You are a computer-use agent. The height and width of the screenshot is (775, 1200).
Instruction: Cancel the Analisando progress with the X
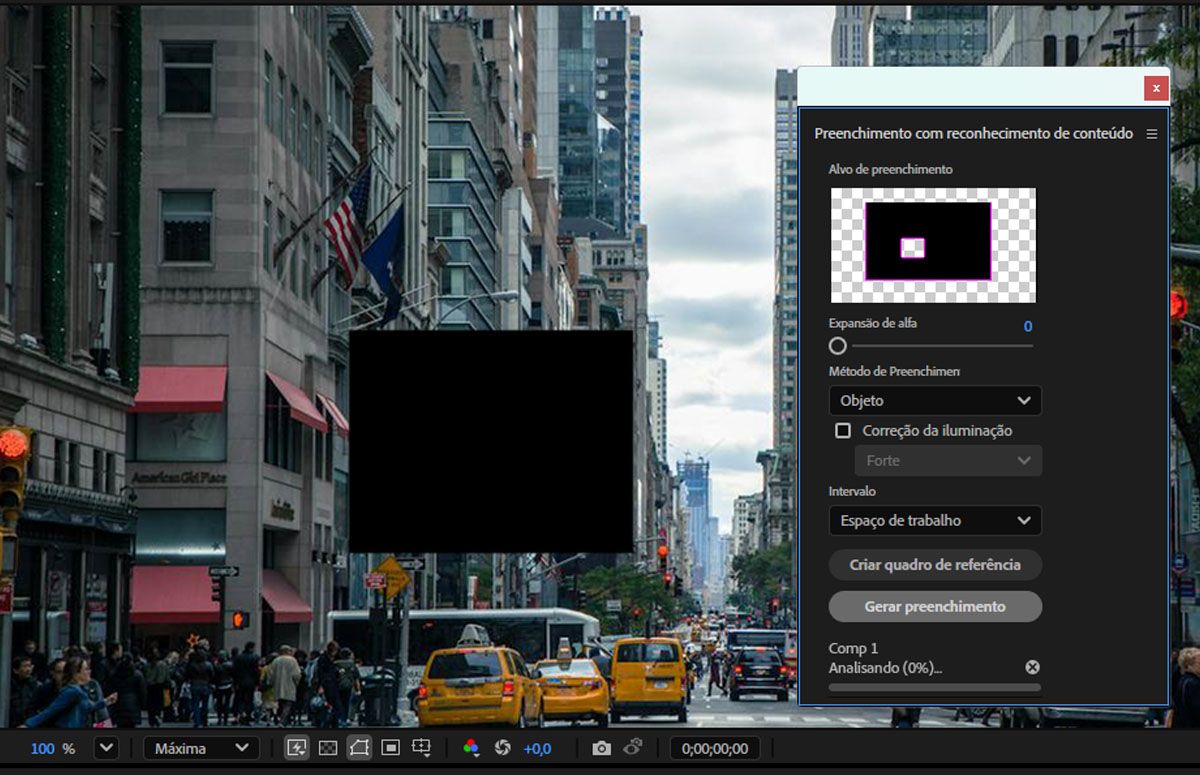click(x=1033, y=666)
